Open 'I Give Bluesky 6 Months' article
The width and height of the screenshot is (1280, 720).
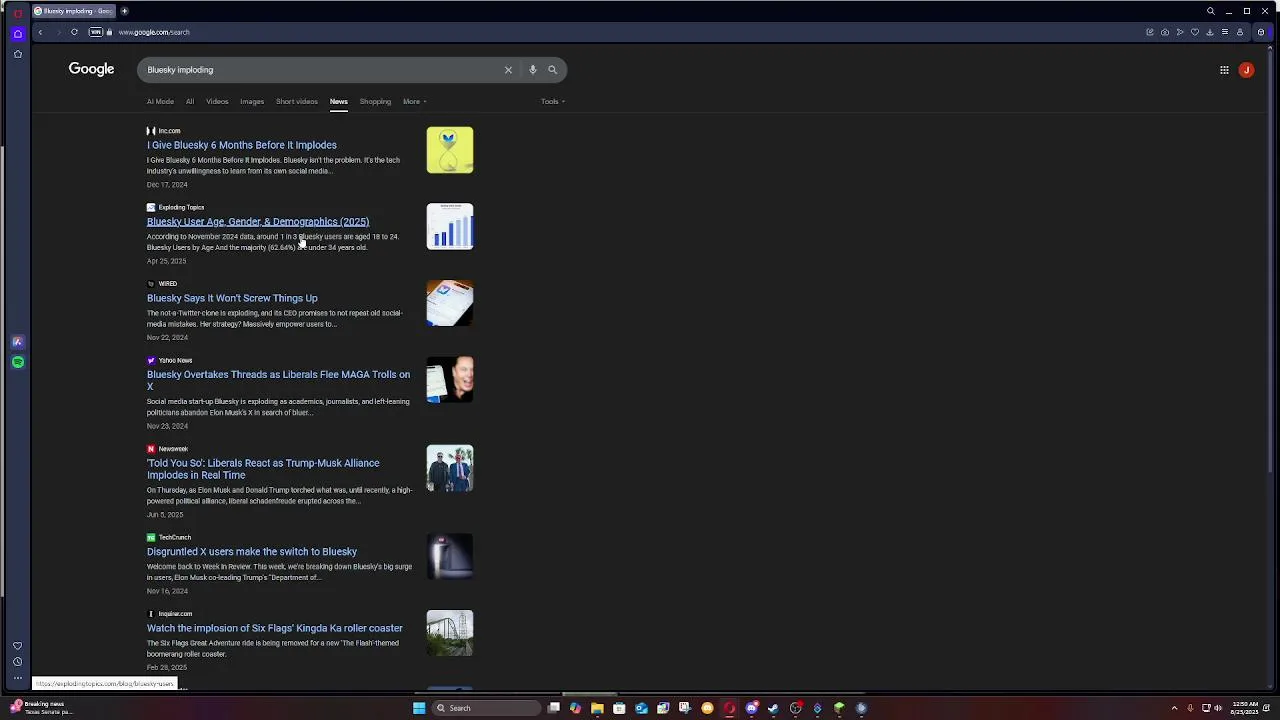pos(242,145)
